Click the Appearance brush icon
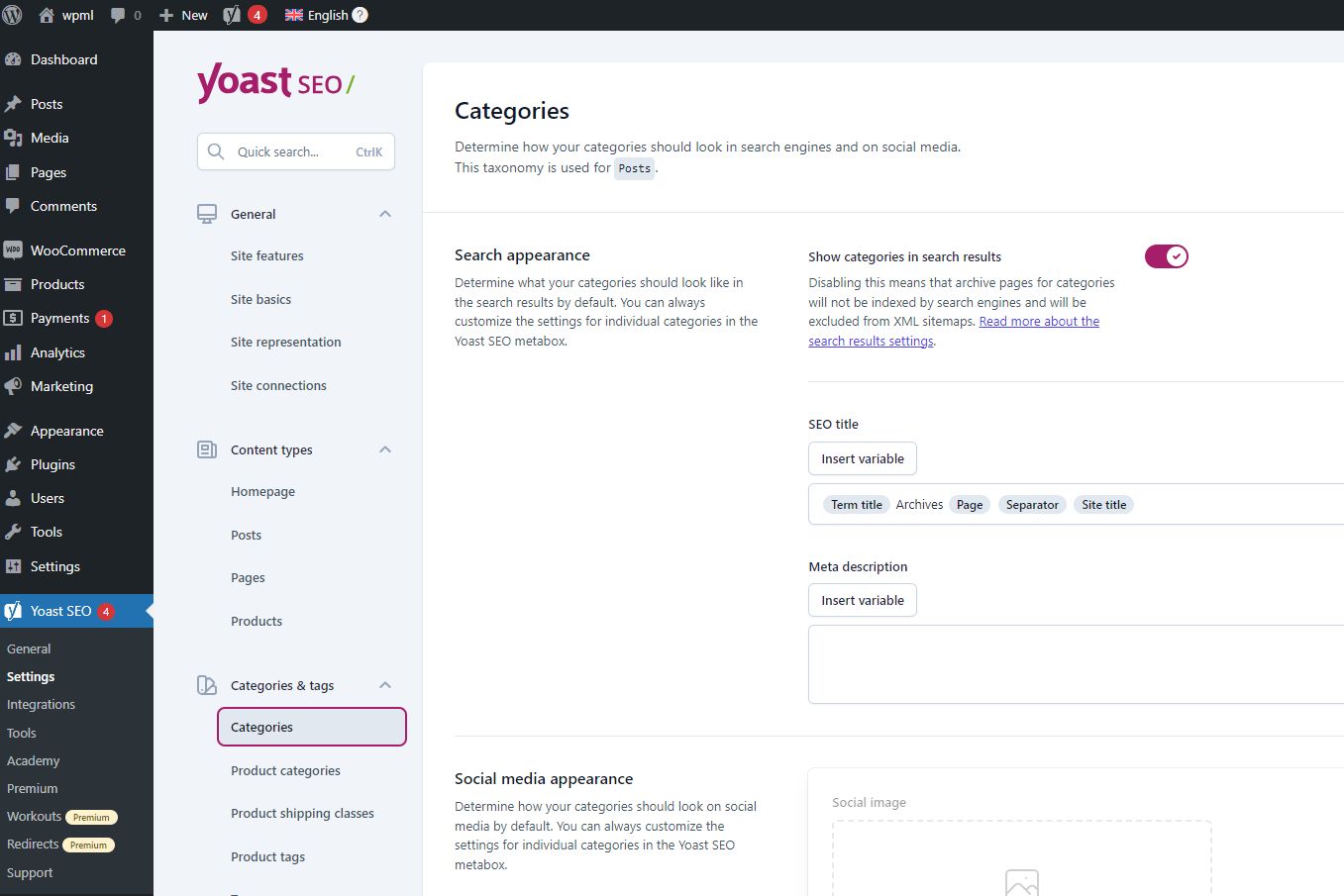 coord(13,431)
